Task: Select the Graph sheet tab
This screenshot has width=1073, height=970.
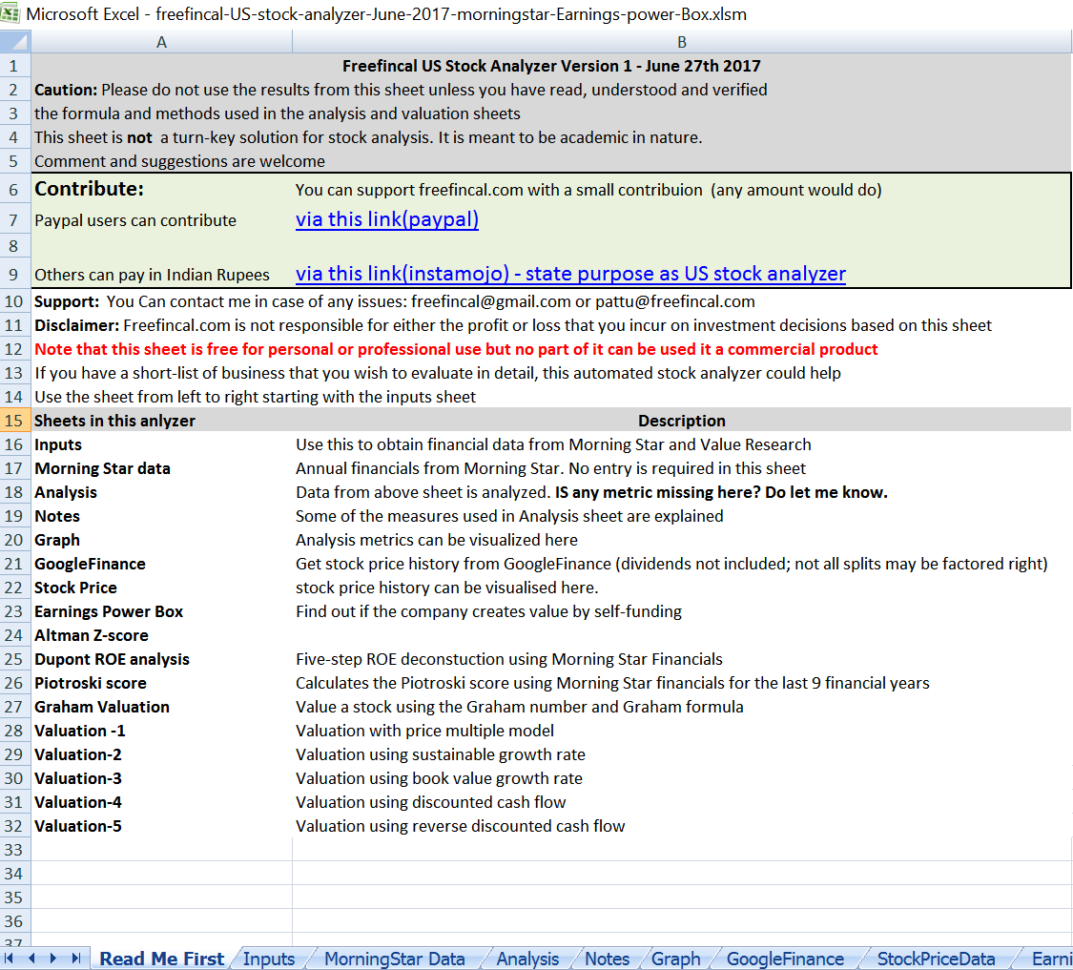Action: click(676, 958)
